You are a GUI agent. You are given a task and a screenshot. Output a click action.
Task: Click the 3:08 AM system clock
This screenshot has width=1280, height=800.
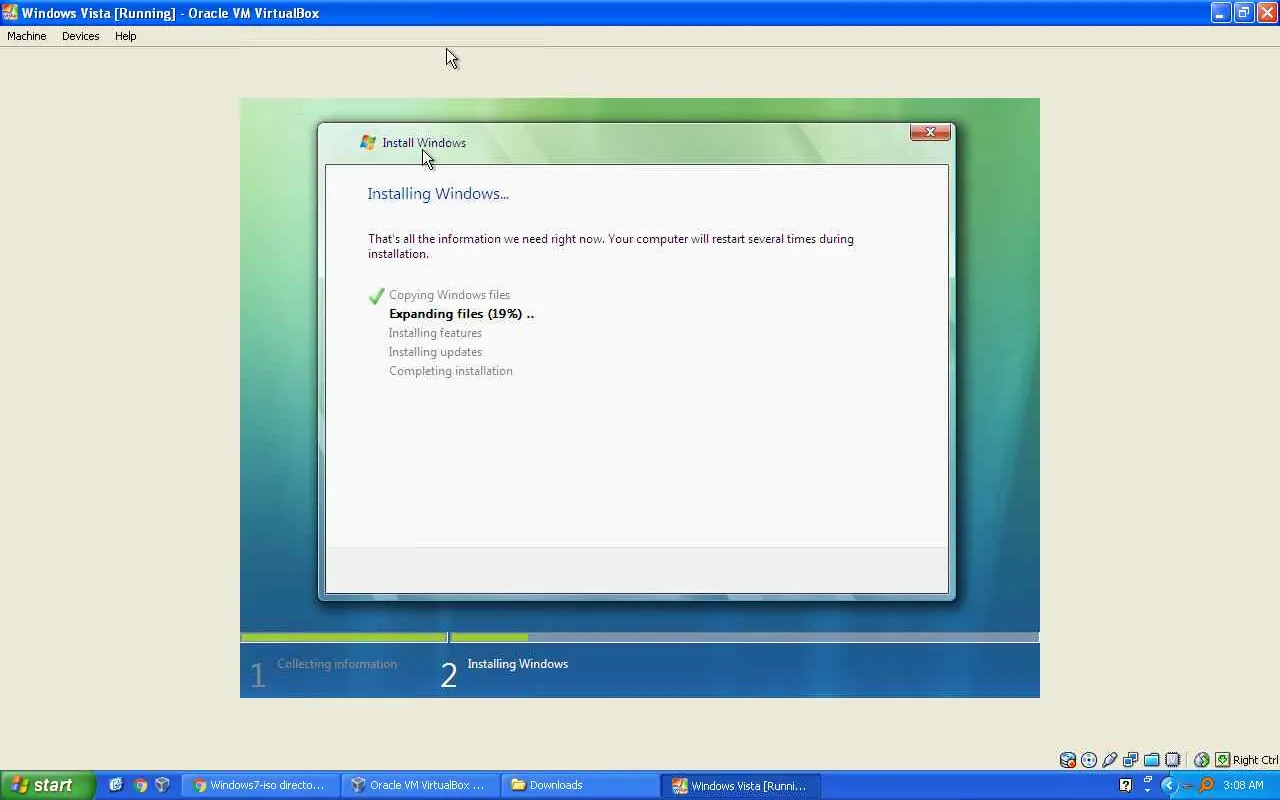pyautogui.click(x=1243, y=785)
